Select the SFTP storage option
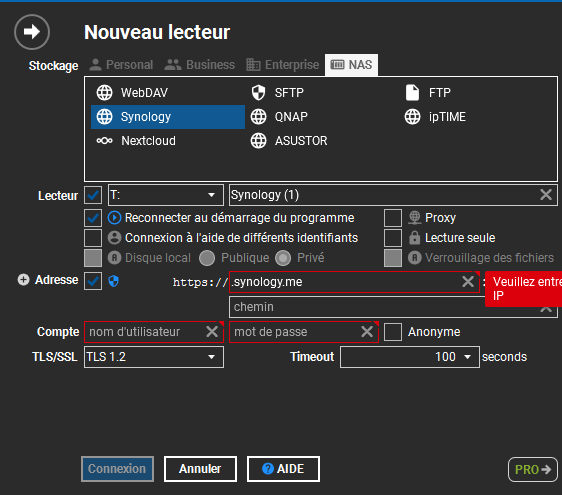 coord(322,93)
